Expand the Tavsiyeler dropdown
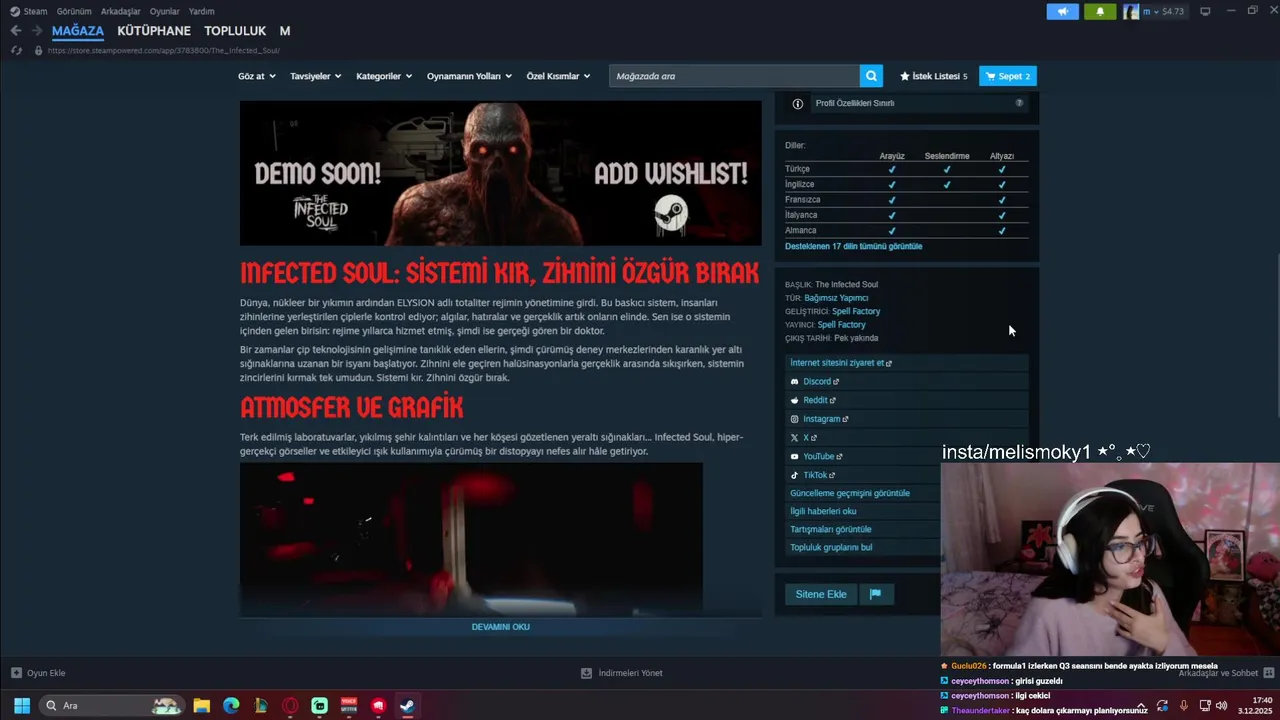Viewport: 1280px width, 720px height. pyautogui.click(x=315, y=76)
